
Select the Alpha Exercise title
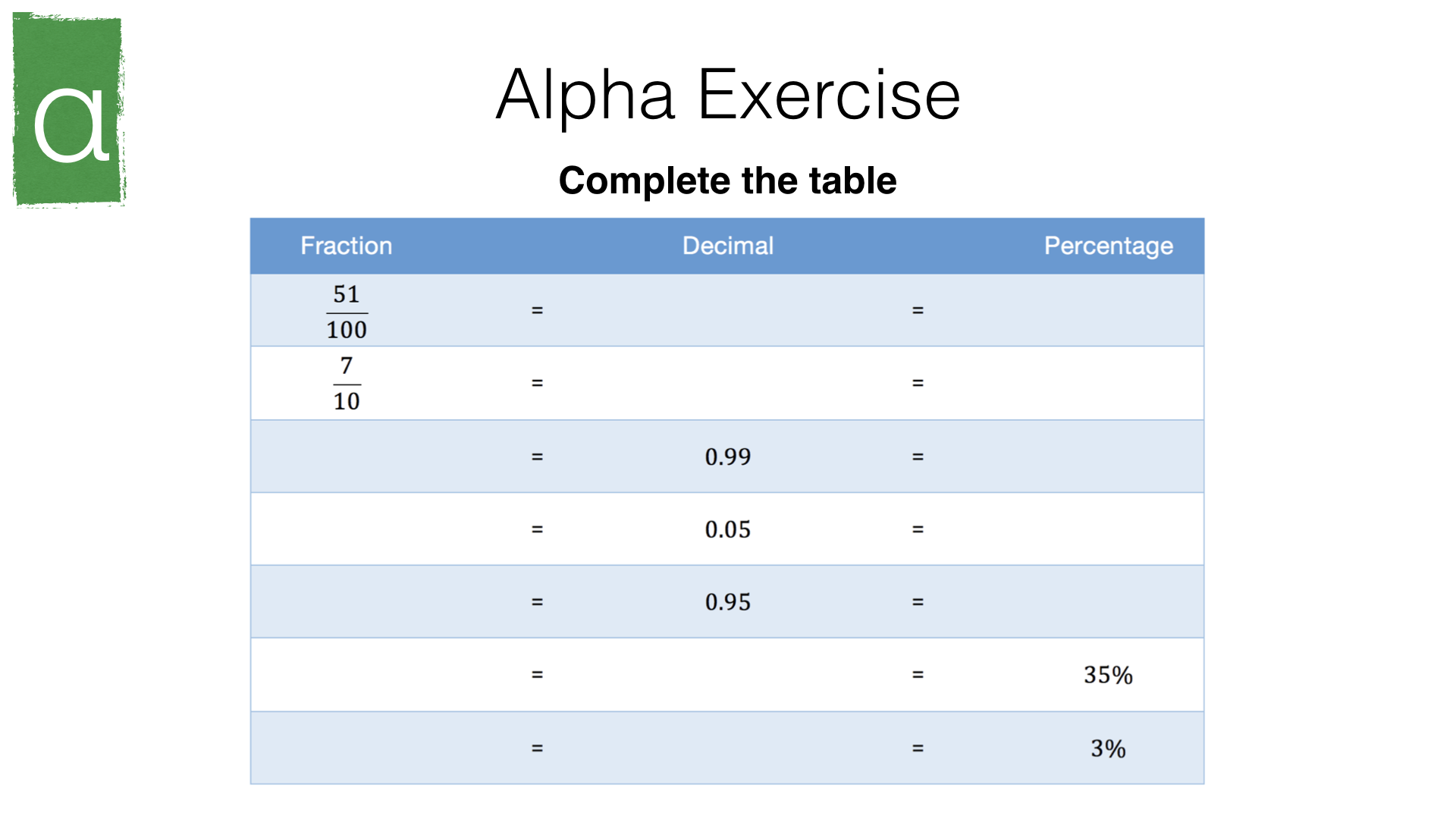click(728, 95)
